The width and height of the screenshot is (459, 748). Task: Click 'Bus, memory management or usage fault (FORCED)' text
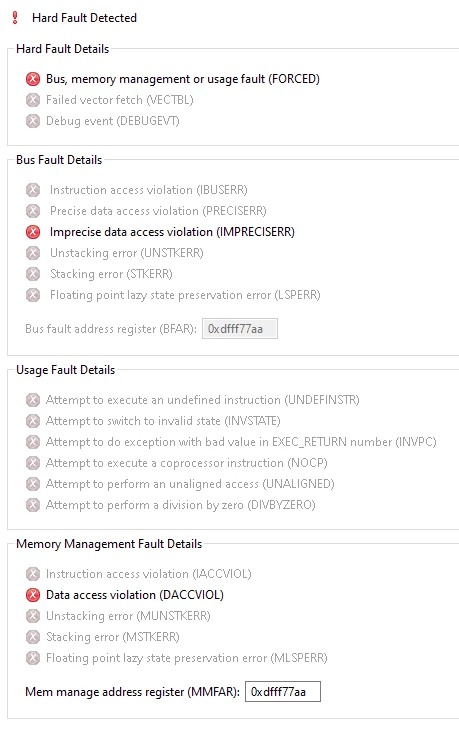[183, 79]
